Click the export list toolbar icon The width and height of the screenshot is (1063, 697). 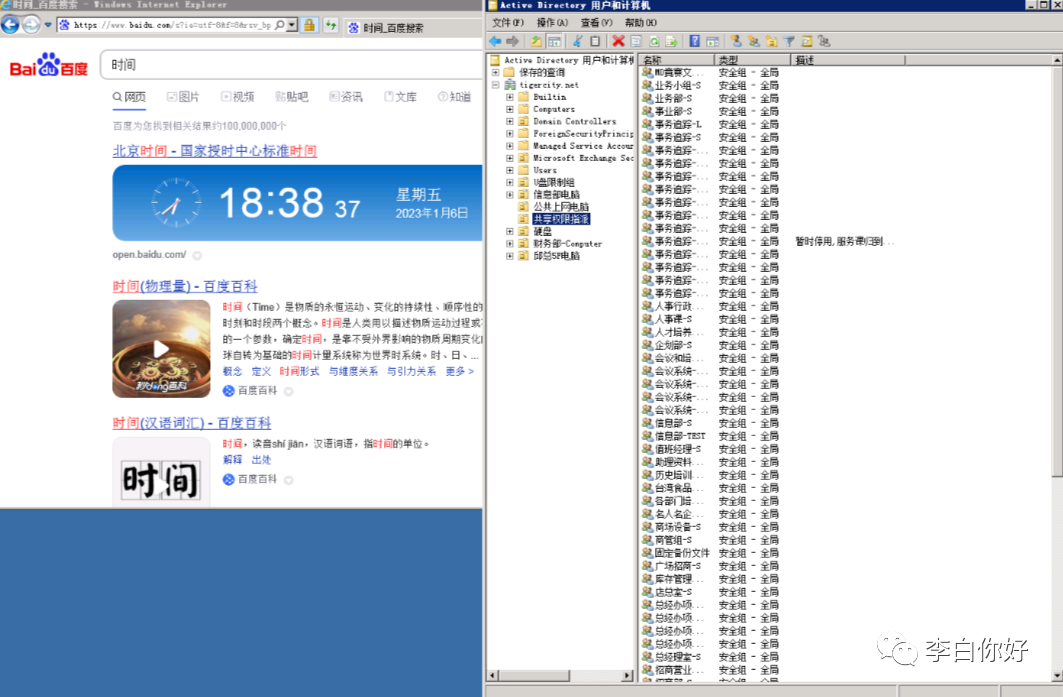pos(671,41)
